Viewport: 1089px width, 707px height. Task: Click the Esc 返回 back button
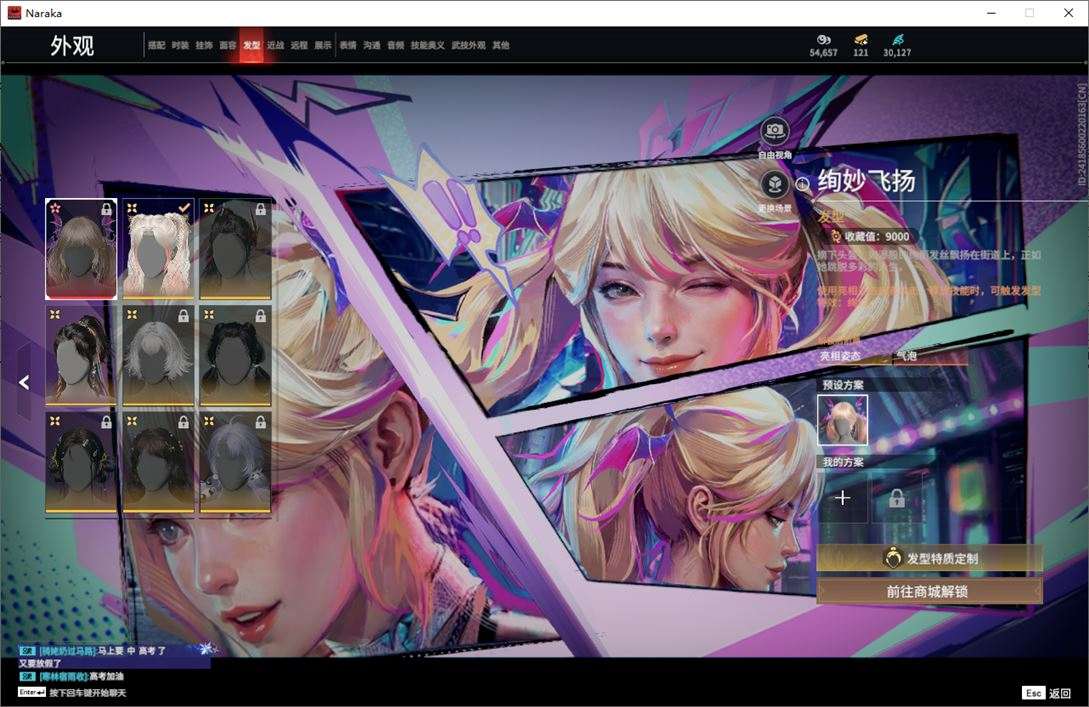[x=1047, y=693]
